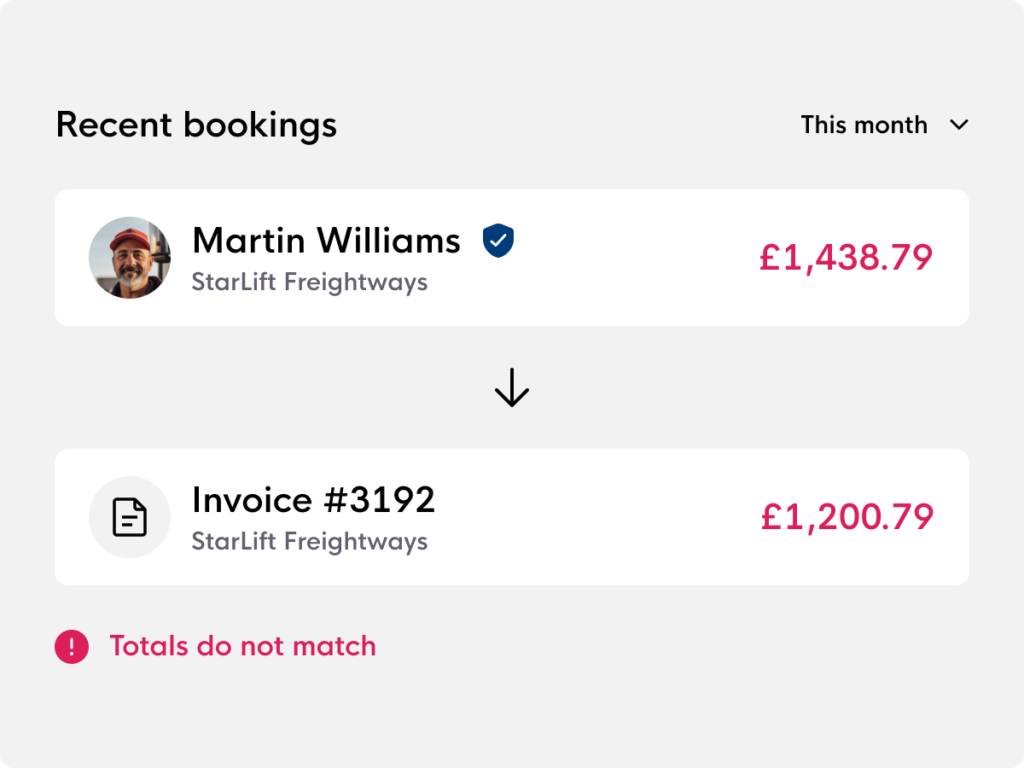Select the Invoice #3192 card
The height and width of the screenshot is (768, 1024).
click(x=512, y=517)
